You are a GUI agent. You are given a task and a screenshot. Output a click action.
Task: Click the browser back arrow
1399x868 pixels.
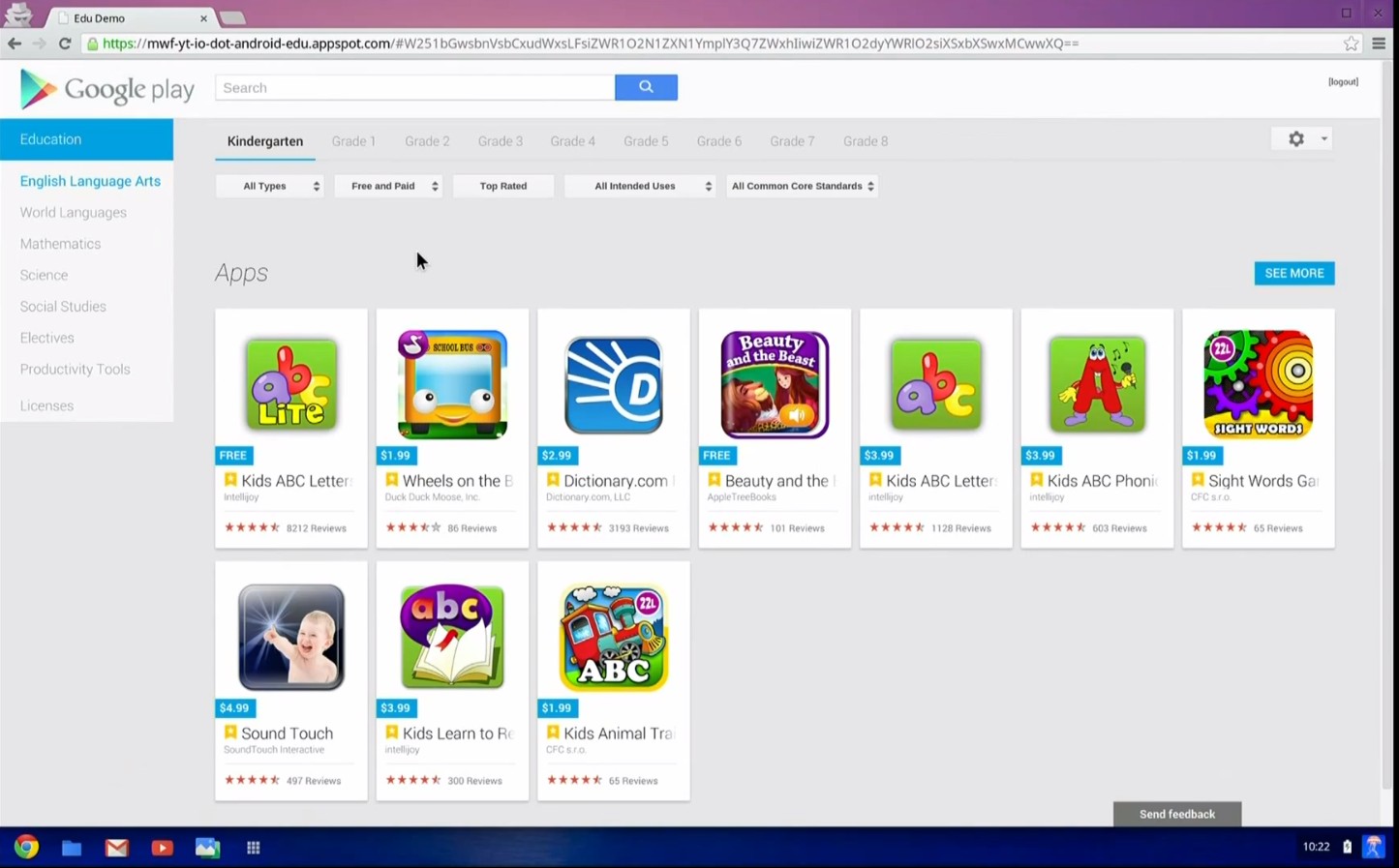(x=15, y=44)
